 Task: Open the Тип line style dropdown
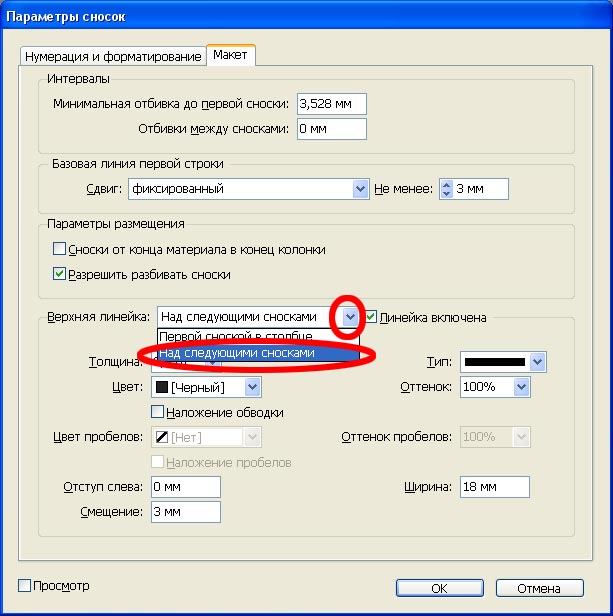[537, 362]
